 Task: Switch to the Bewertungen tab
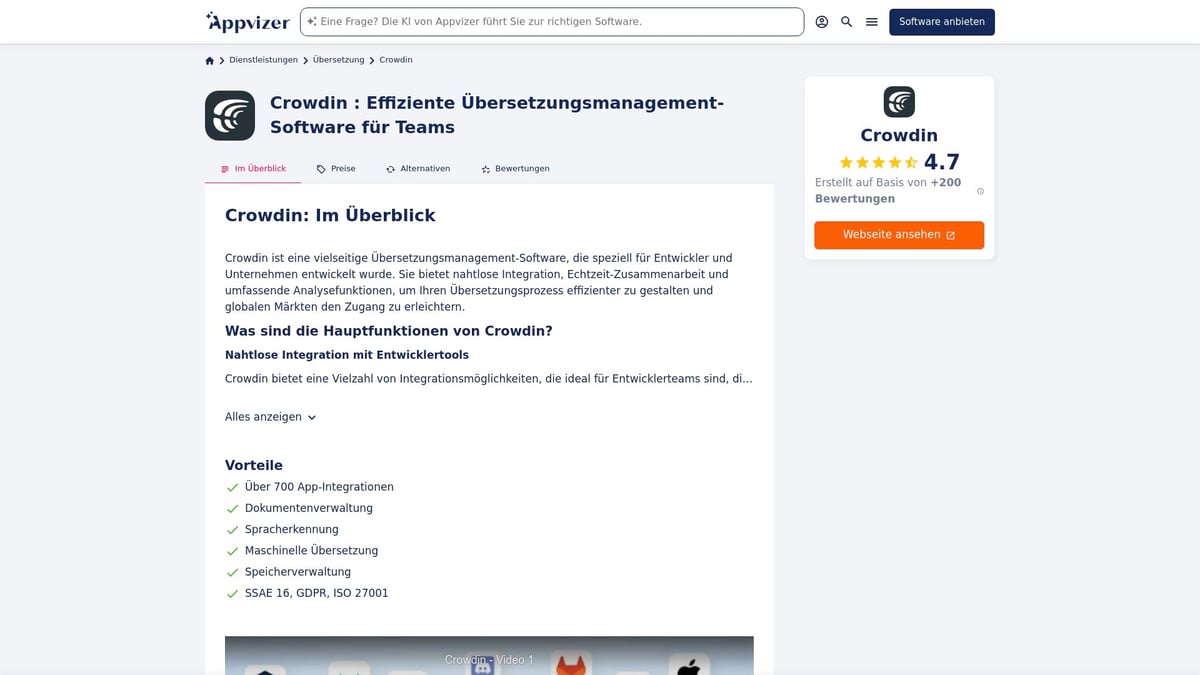(515, 169)
